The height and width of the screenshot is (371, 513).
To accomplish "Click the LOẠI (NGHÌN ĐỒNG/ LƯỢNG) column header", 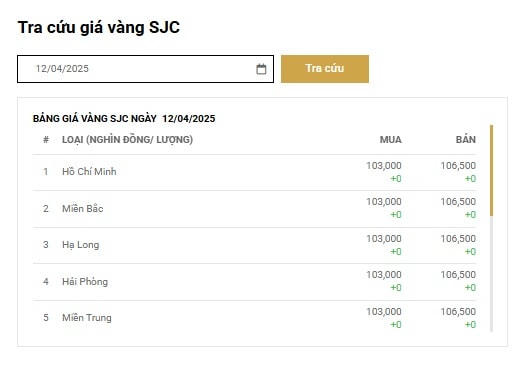I will pos(127,139).
